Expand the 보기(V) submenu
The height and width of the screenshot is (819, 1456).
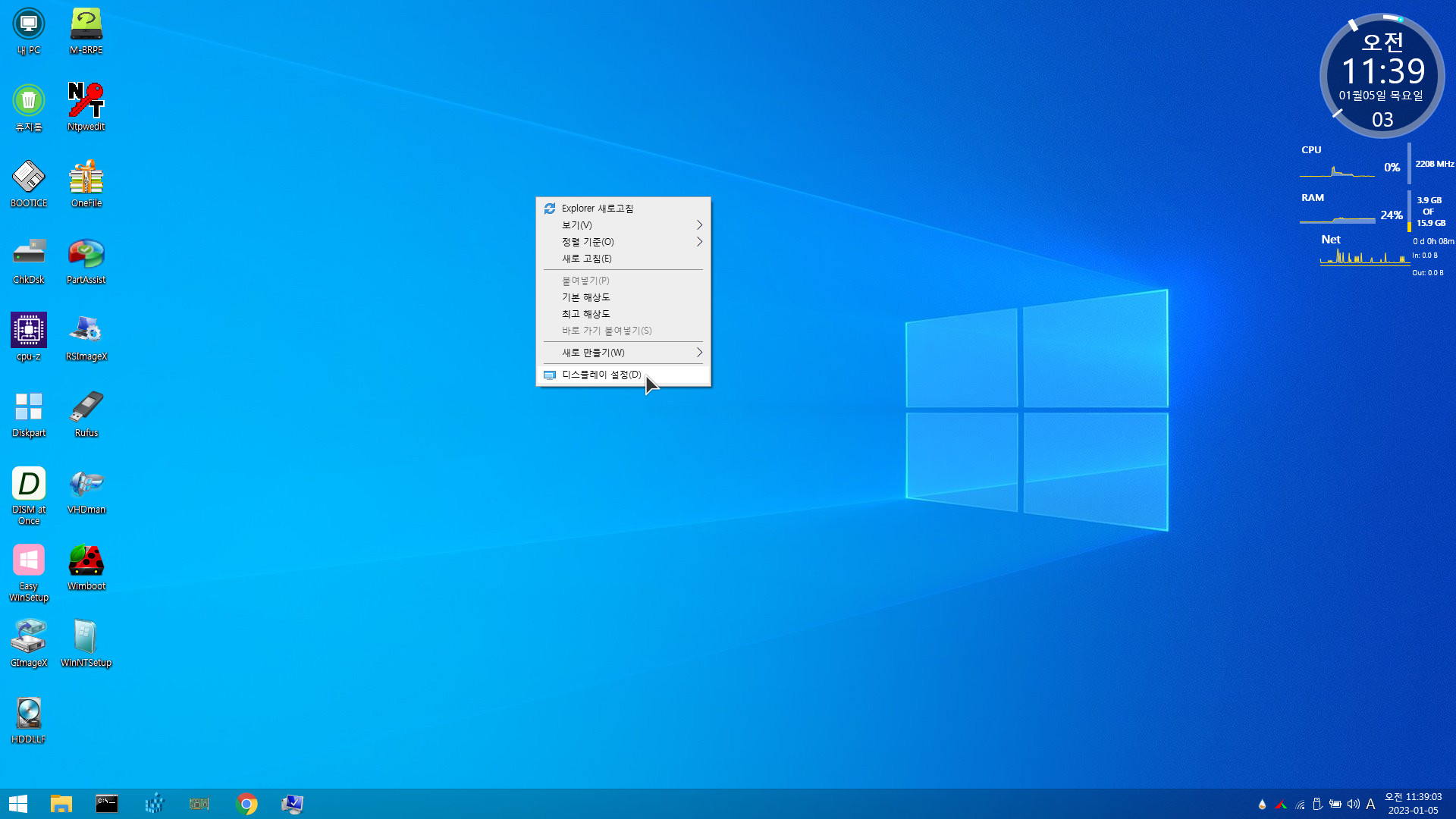point(623,225)
